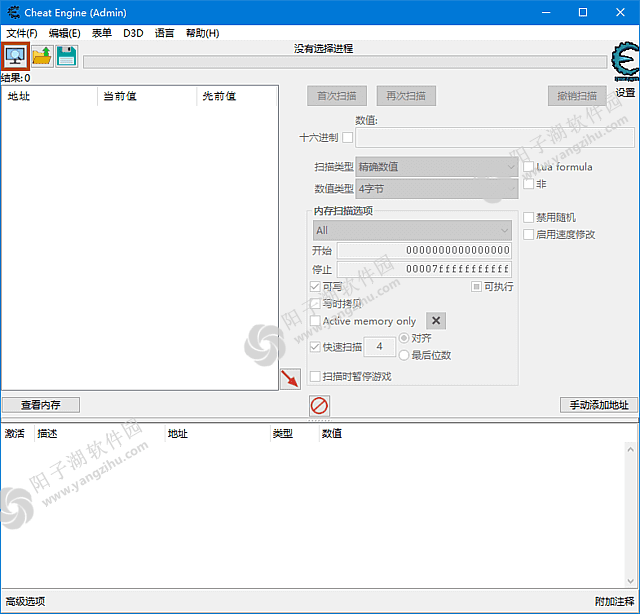Enable 禁用随机 checkbox
Image resolution: width=640 pixels, height=614 pixels.
pos(528,217)
